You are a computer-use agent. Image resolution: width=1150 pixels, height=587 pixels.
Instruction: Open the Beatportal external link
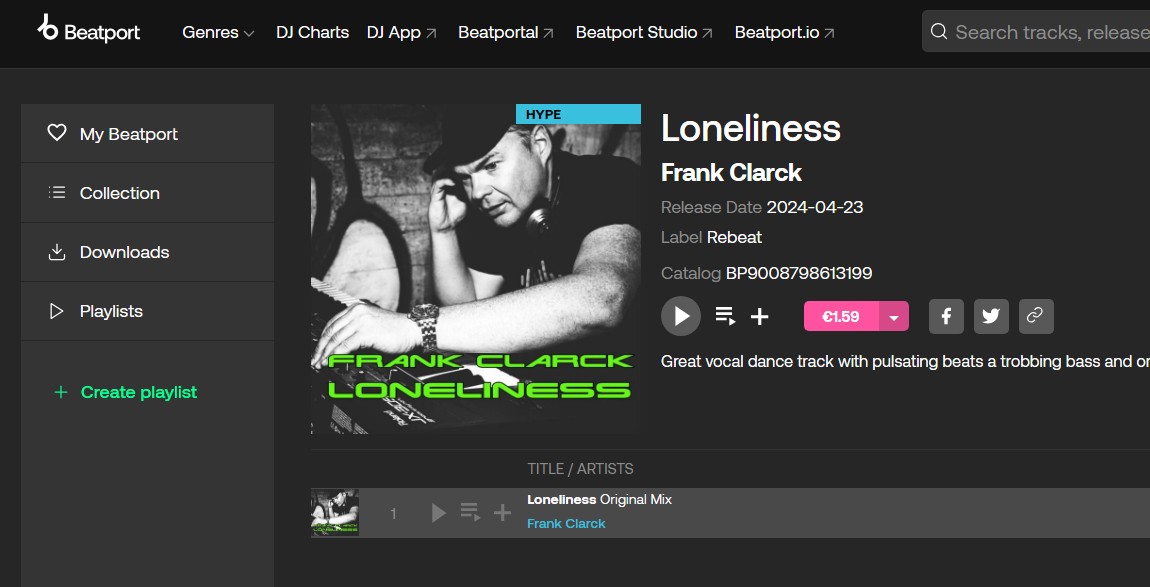coord(506,32)
